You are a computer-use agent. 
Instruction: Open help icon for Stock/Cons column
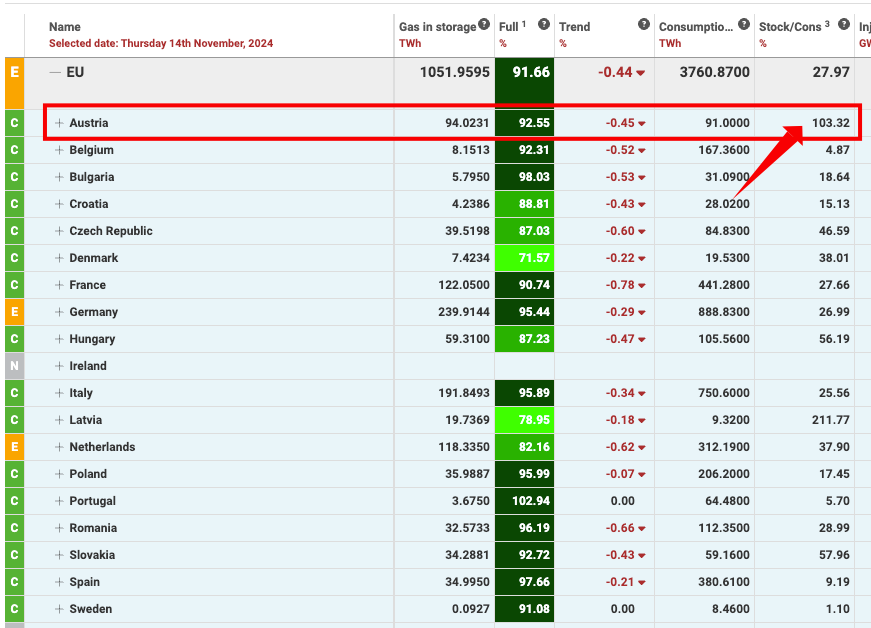(844, 24)
